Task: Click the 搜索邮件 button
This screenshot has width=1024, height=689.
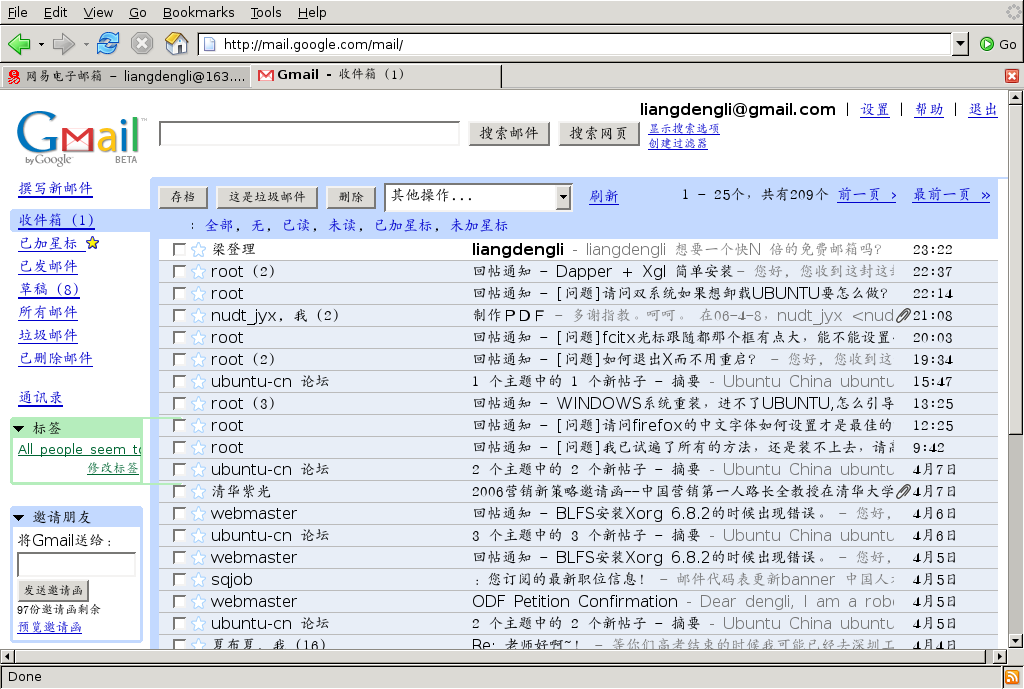Action: click(509, 133)
